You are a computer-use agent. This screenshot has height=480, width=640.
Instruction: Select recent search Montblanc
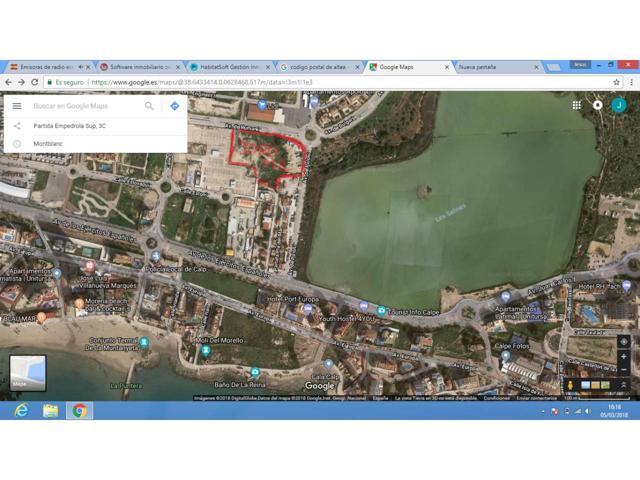(96, 144)
